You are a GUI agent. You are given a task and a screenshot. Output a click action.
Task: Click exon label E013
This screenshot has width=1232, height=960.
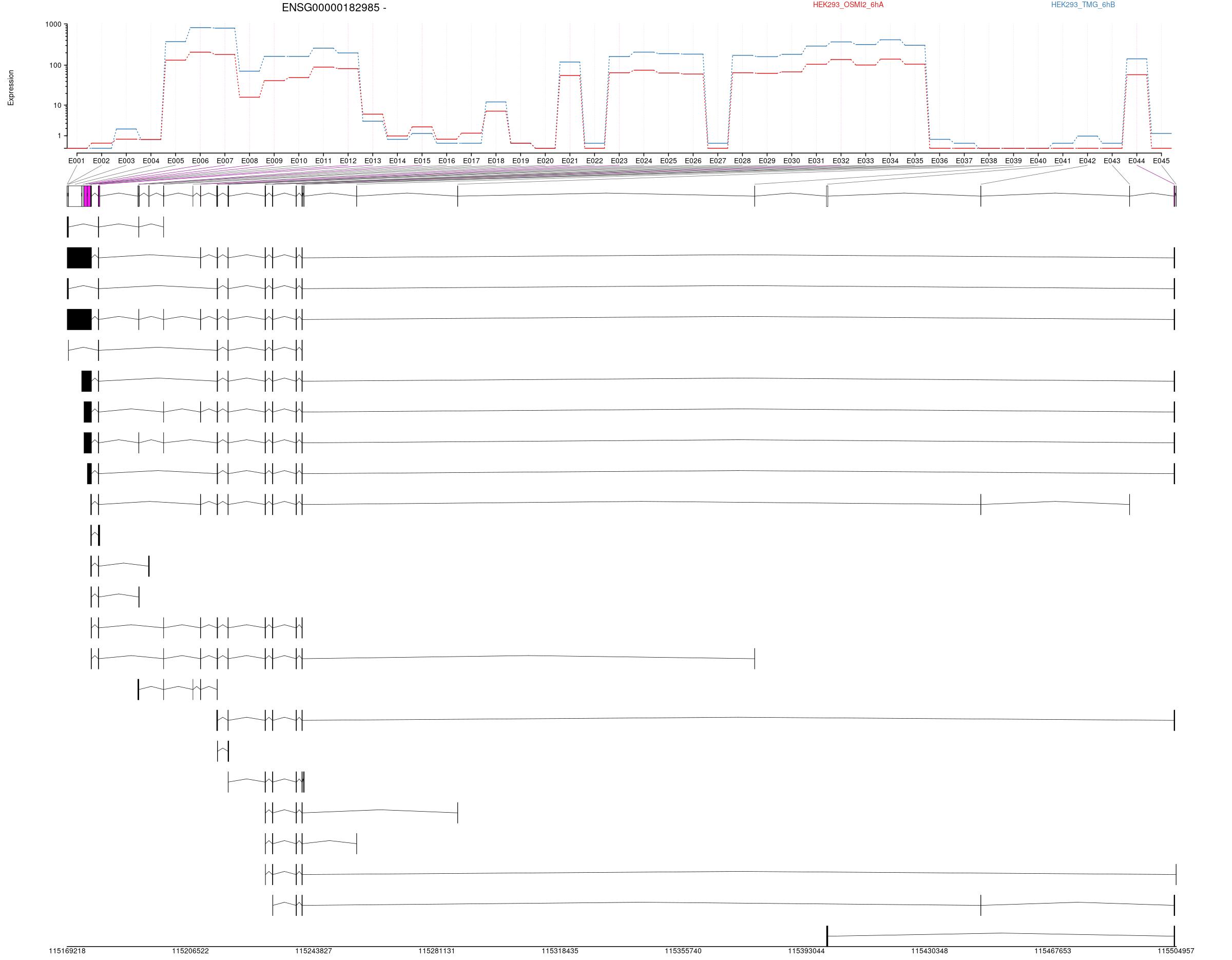(373, 161)
